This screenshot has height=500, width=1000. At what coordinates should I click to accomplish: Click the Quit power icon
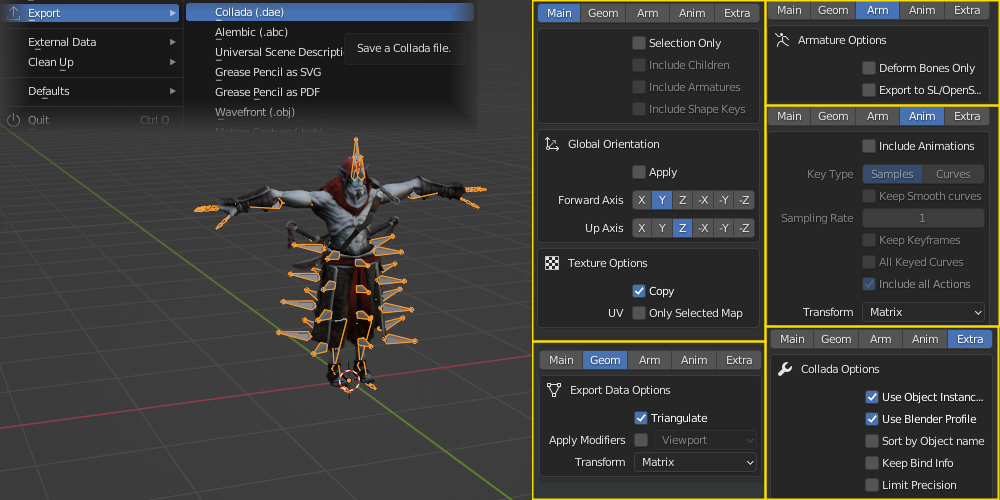point(14,120)
